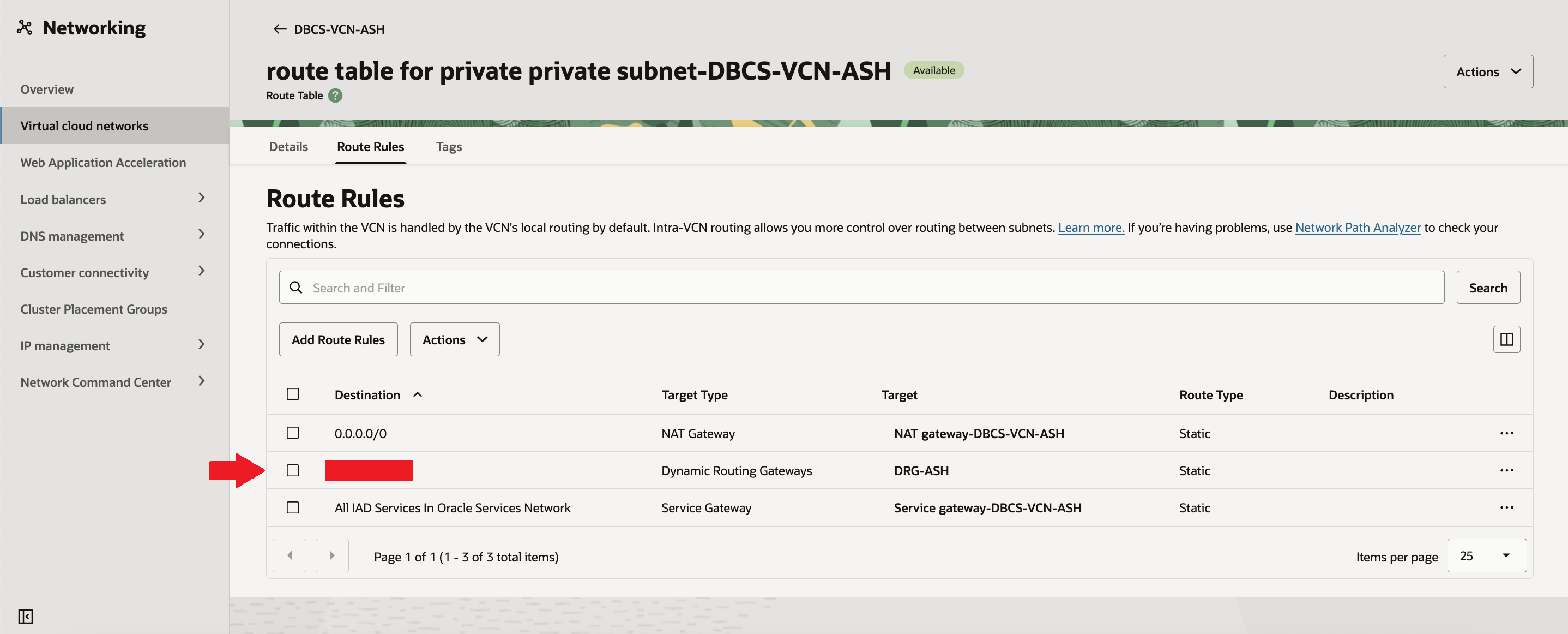Open the Network Path Analyzer link
This screenshot has width=1568, height=634.
[x=1358, y=227]
